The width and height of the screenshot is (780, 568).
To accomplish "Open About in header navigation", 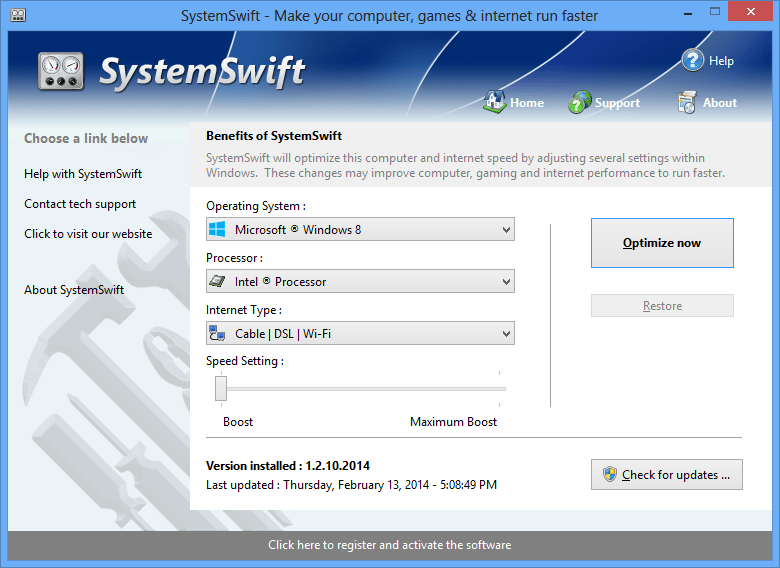I will [720, 102].
